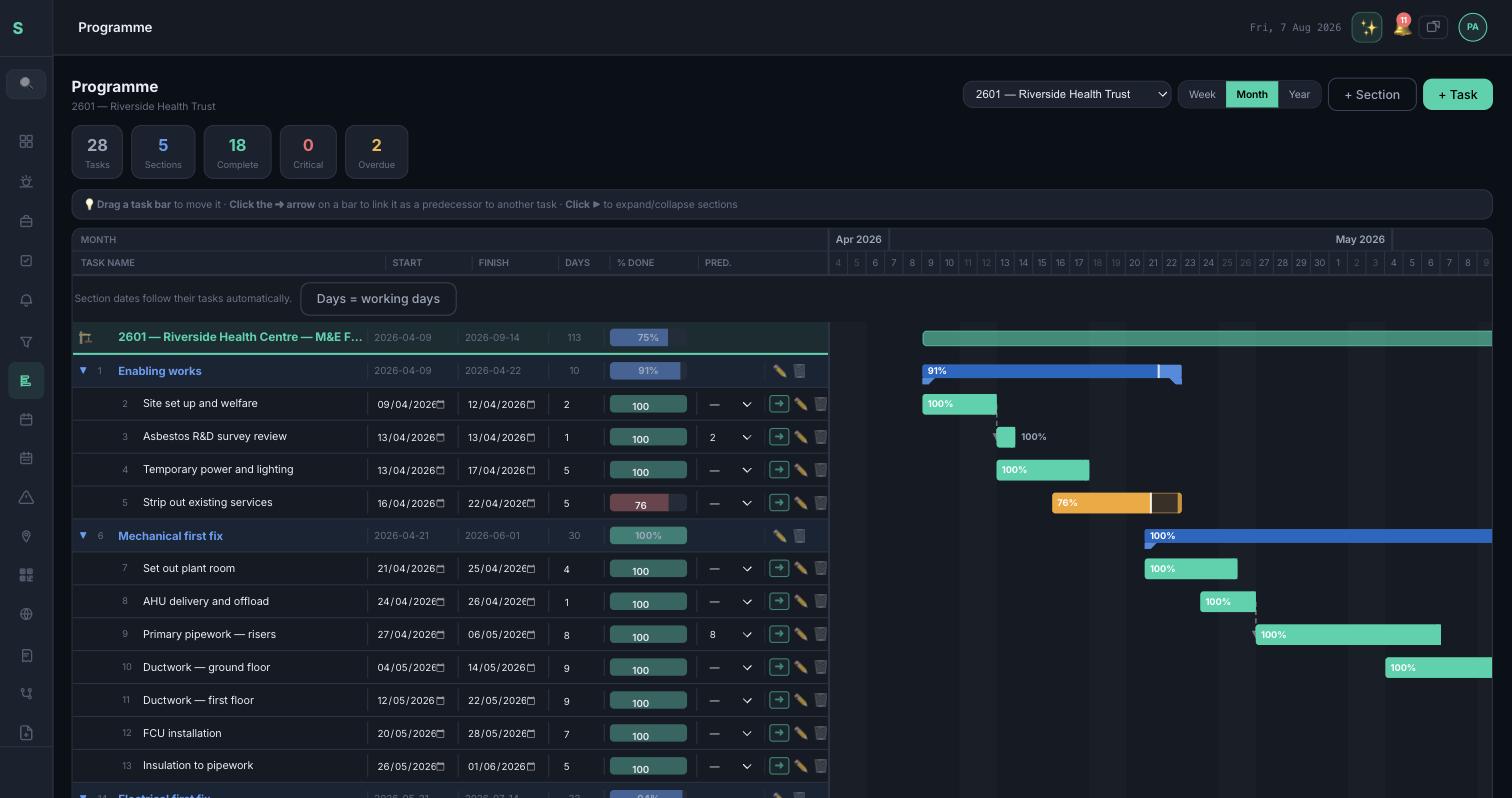This screenshot has width=1512, height=798.
Task: Open the search icon in the sidebar
Action: [26, 84]
